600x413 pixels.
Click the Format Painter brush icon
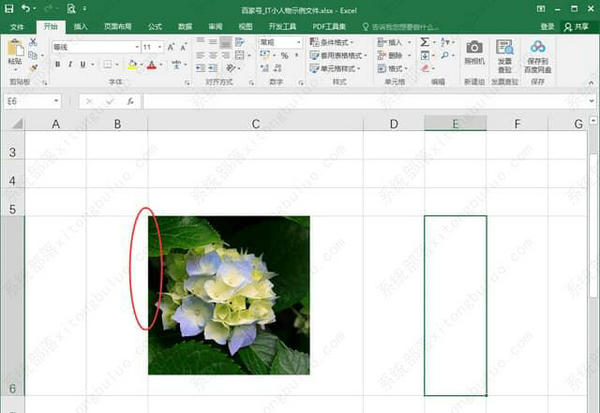(33, 68)
